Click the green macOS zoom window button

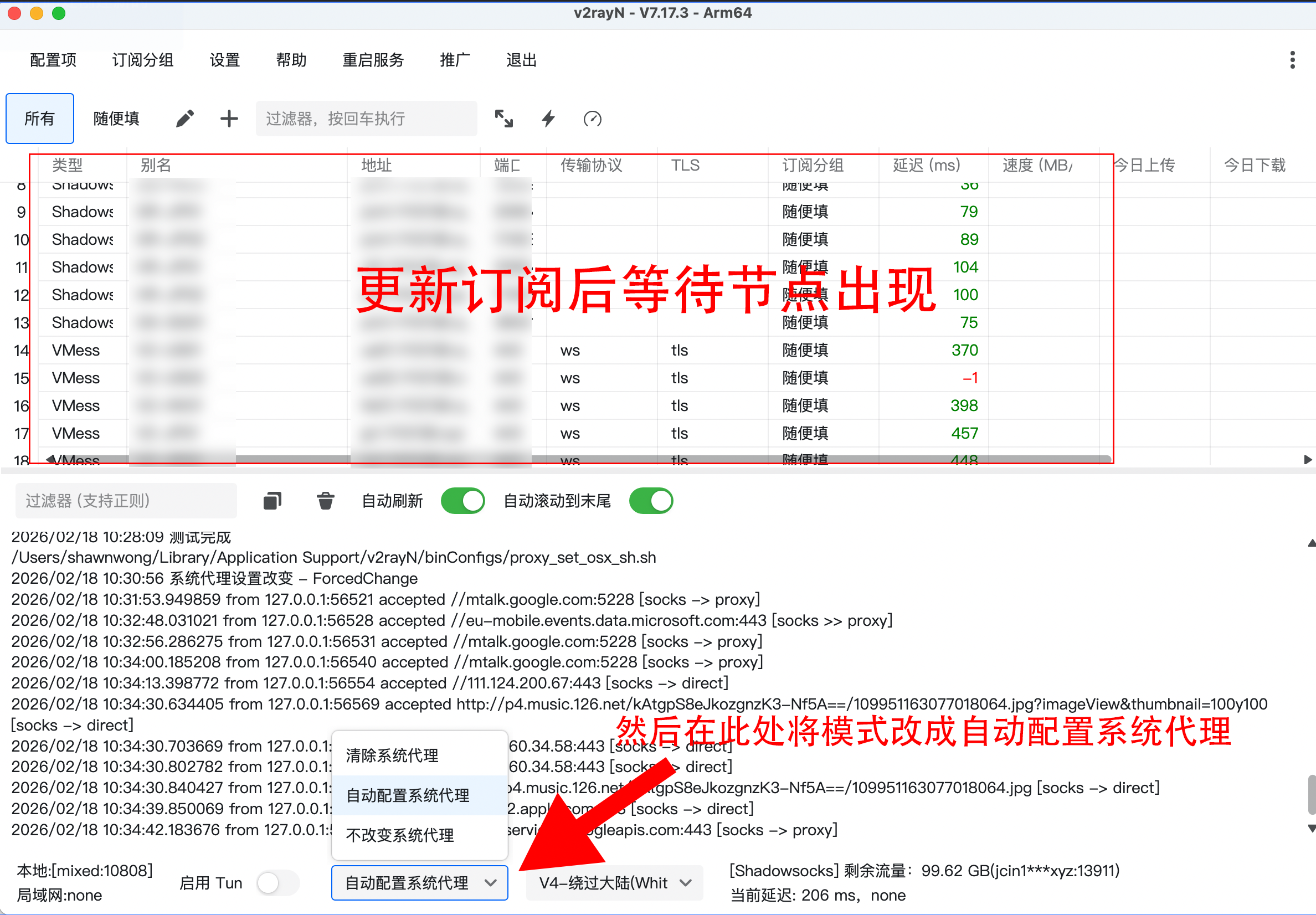tap(59, 13)
